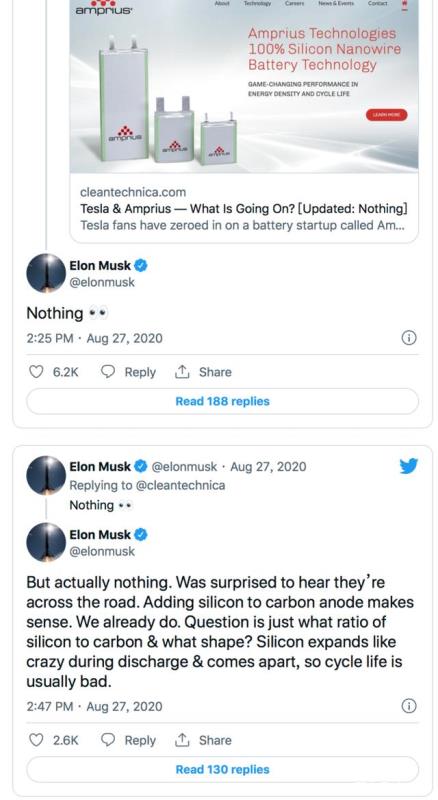Image resolution: width=438 pixels, height=800 pixels.
Task: Click the blue Twitter bird logo
Action: click(409, 466)
